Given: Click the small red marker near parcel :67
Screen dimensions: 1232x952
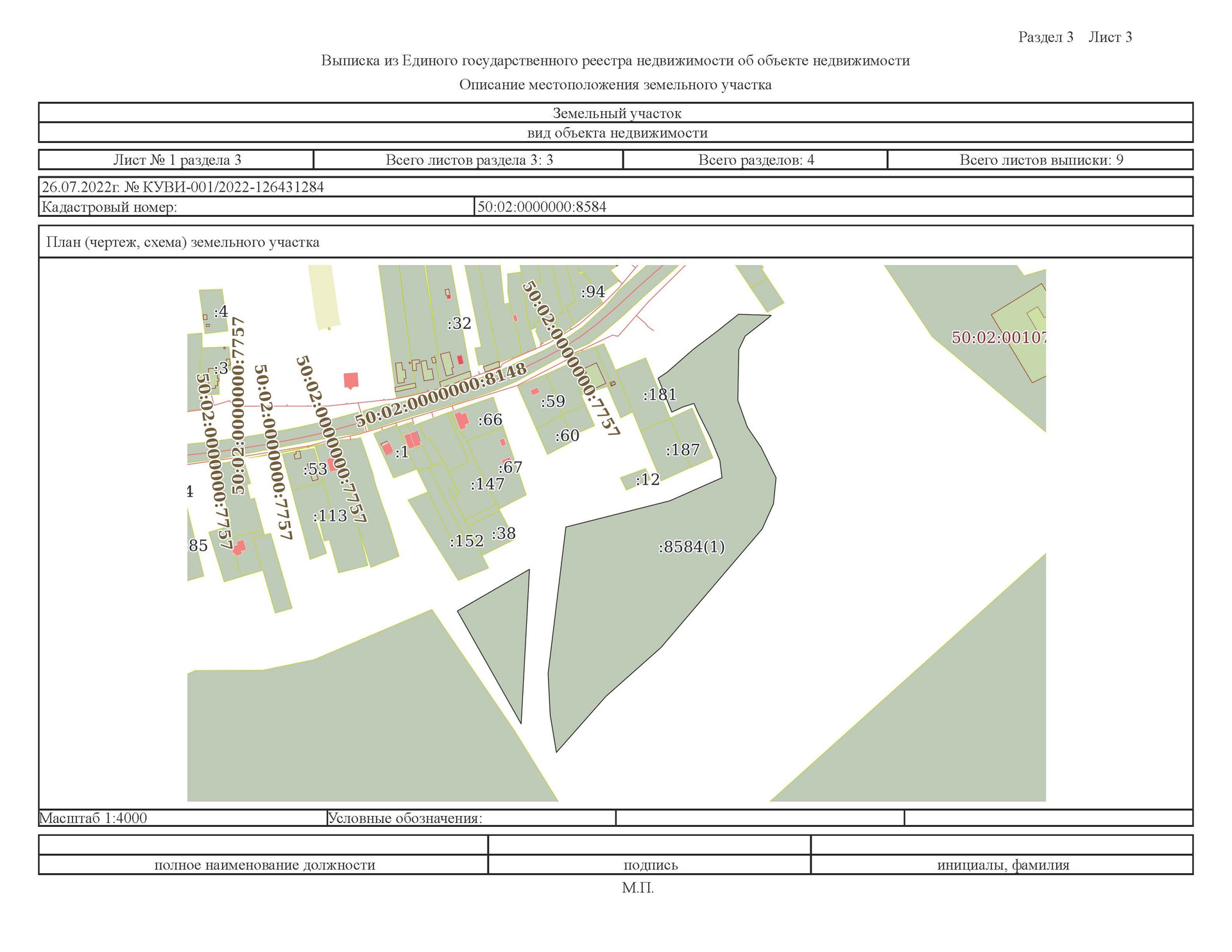Looking at the screenshot, I should (503, 442).
